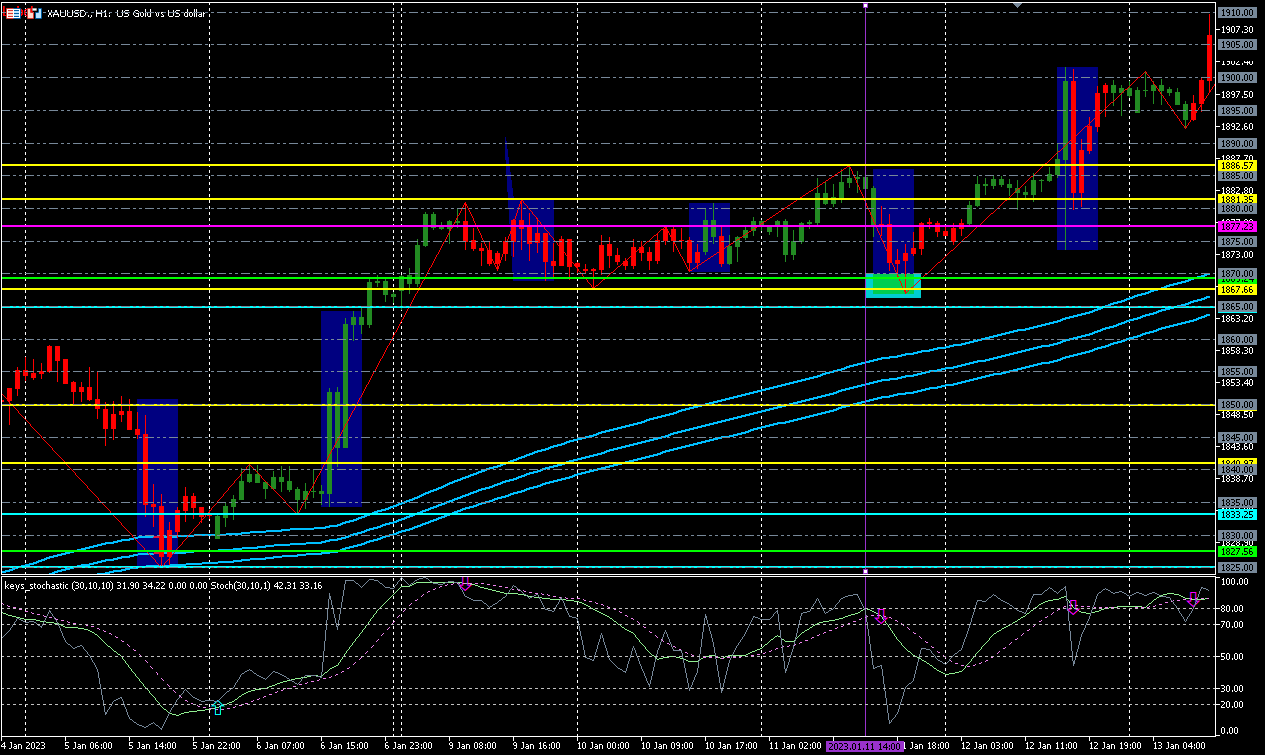1265x755 pixels.
Task: Click the cyan up arrow in stochastic window
Action: pyautogui.click(x=218, y=708)
